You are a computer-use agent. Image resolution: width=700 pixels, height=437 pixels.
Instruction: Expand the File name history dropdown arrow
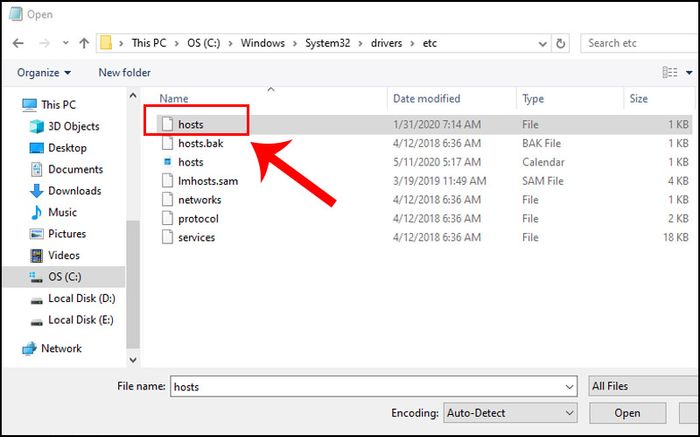(x=568, y=386)
